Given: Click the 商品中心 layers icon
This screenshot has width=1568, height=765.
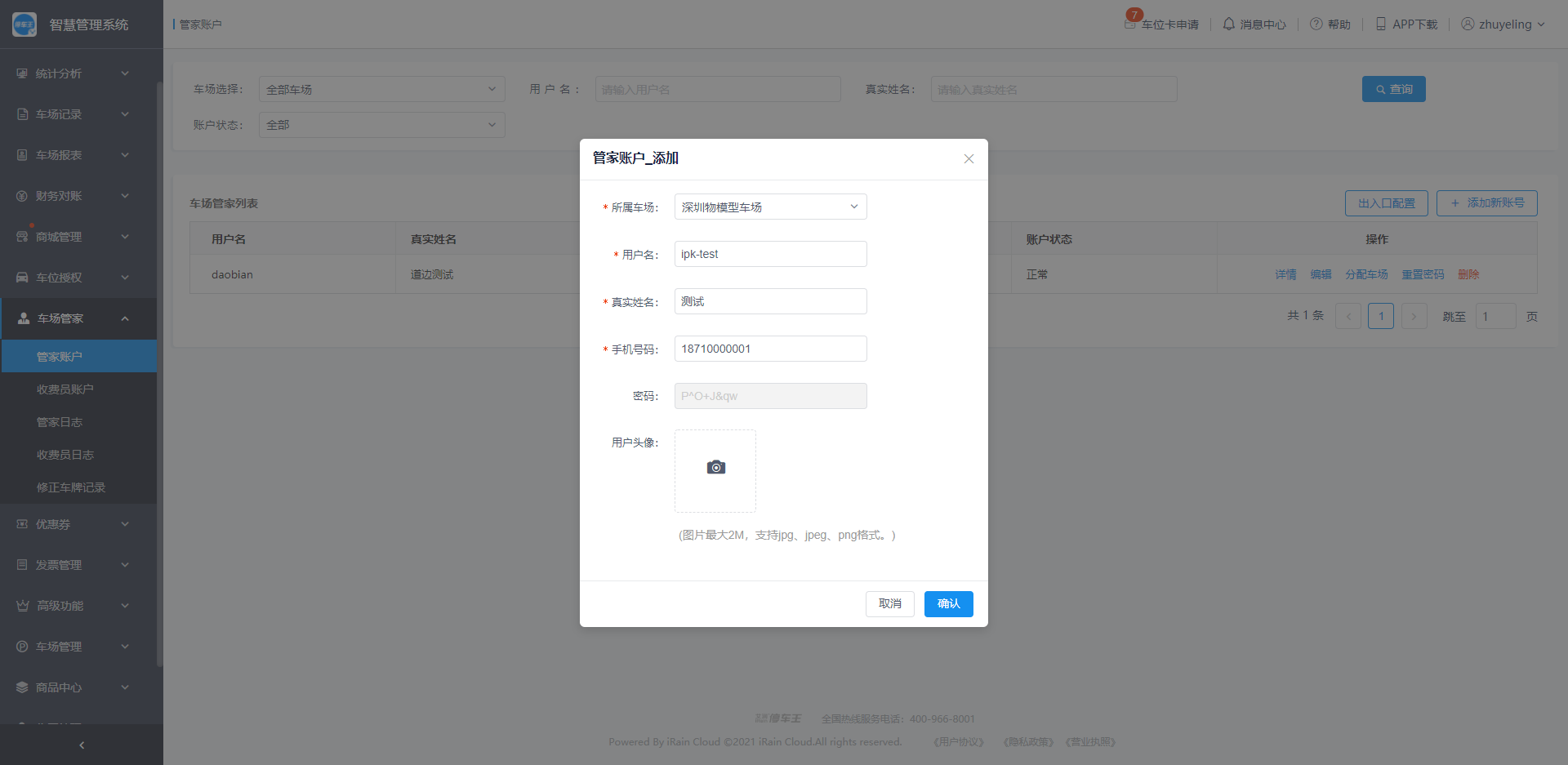Looking at the screenshot, I should point(22,687).
